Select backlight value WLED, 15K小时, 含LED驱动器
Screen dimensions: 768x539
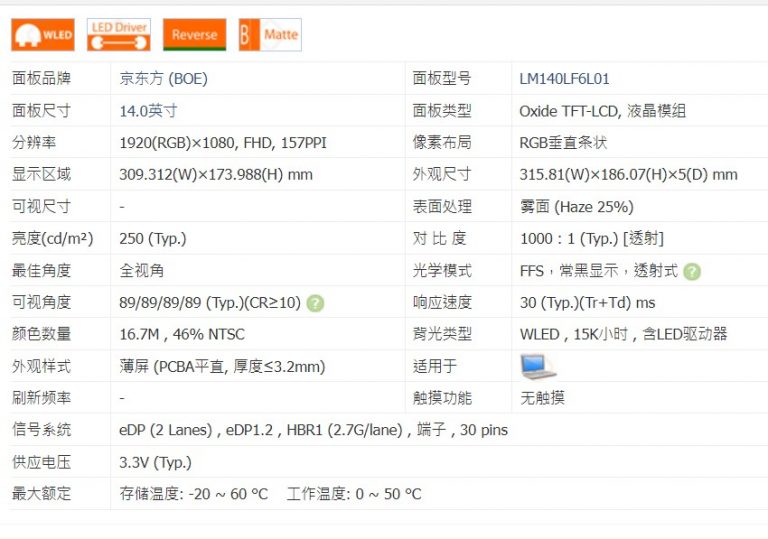(x=624, y=334)
